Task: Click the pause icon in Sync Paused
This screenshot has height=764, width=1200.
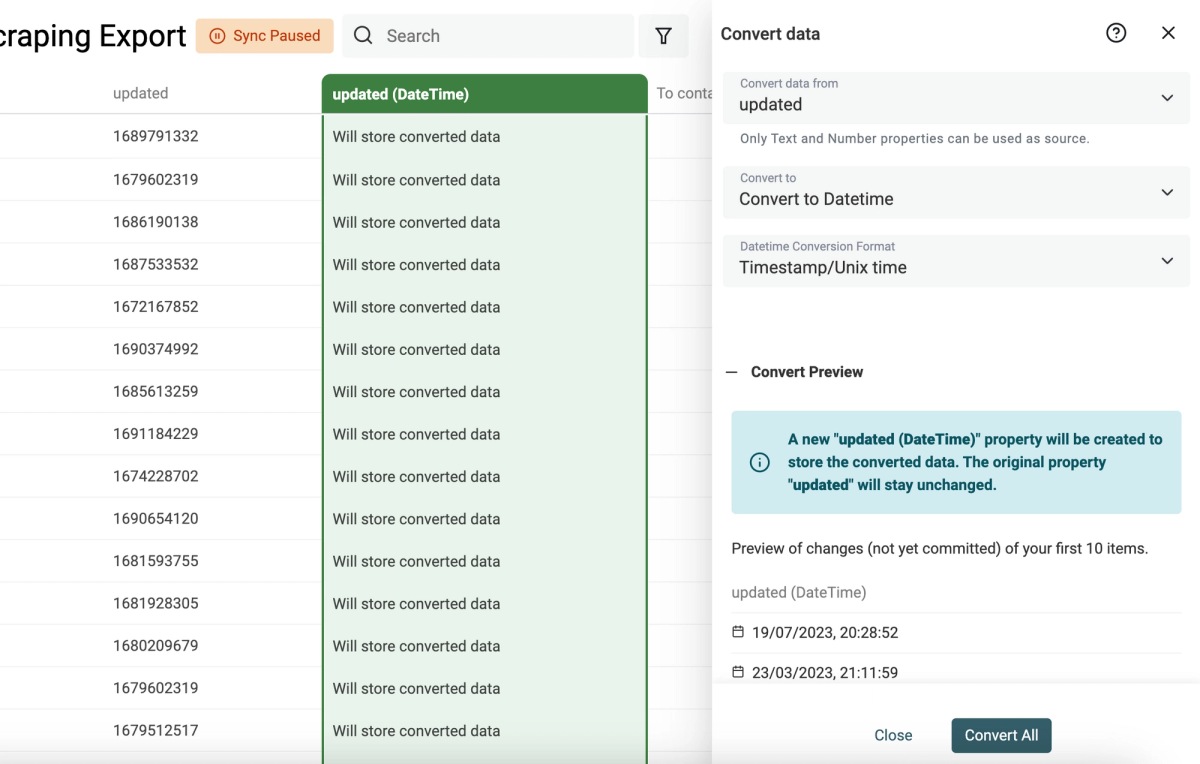Action: 217,36
